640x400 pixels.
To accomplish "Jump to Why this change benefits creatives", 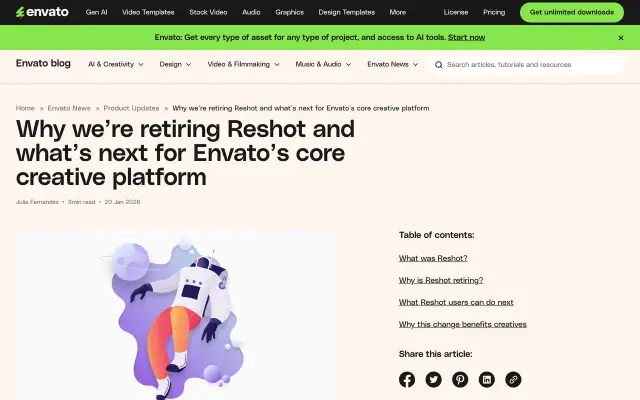I will tap(462, 324).
